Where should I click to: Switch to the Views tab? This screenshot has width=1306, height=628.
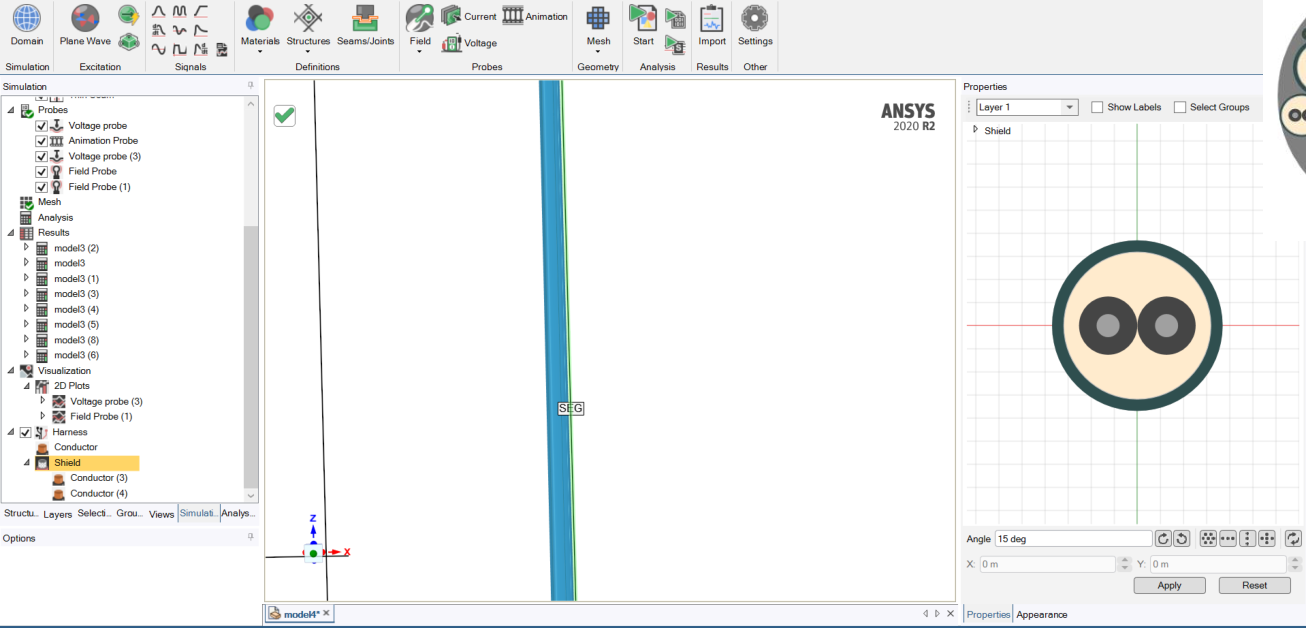(x=161, y=514)
